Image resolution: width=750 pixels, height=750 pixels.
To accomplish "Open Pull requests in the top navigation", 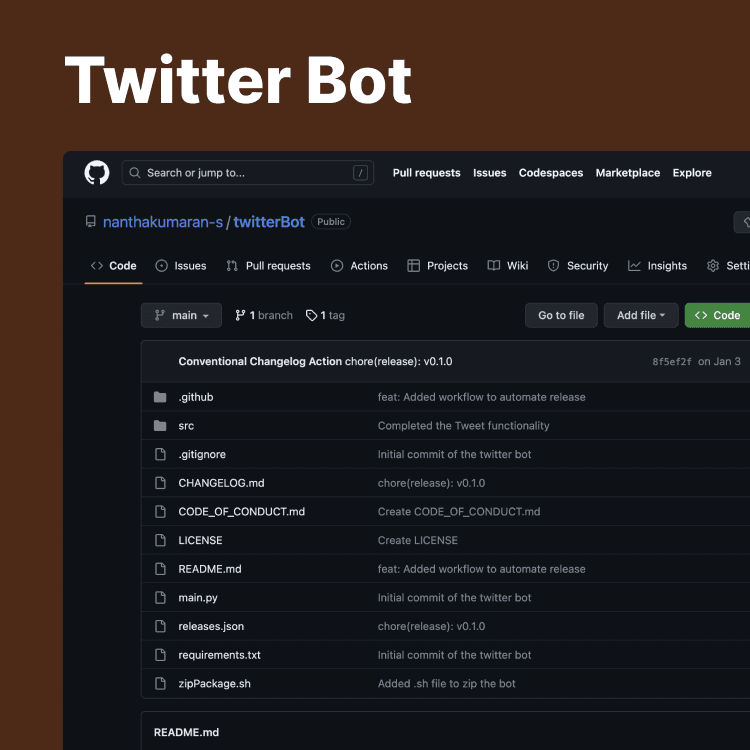I will (x=427, y=173).
